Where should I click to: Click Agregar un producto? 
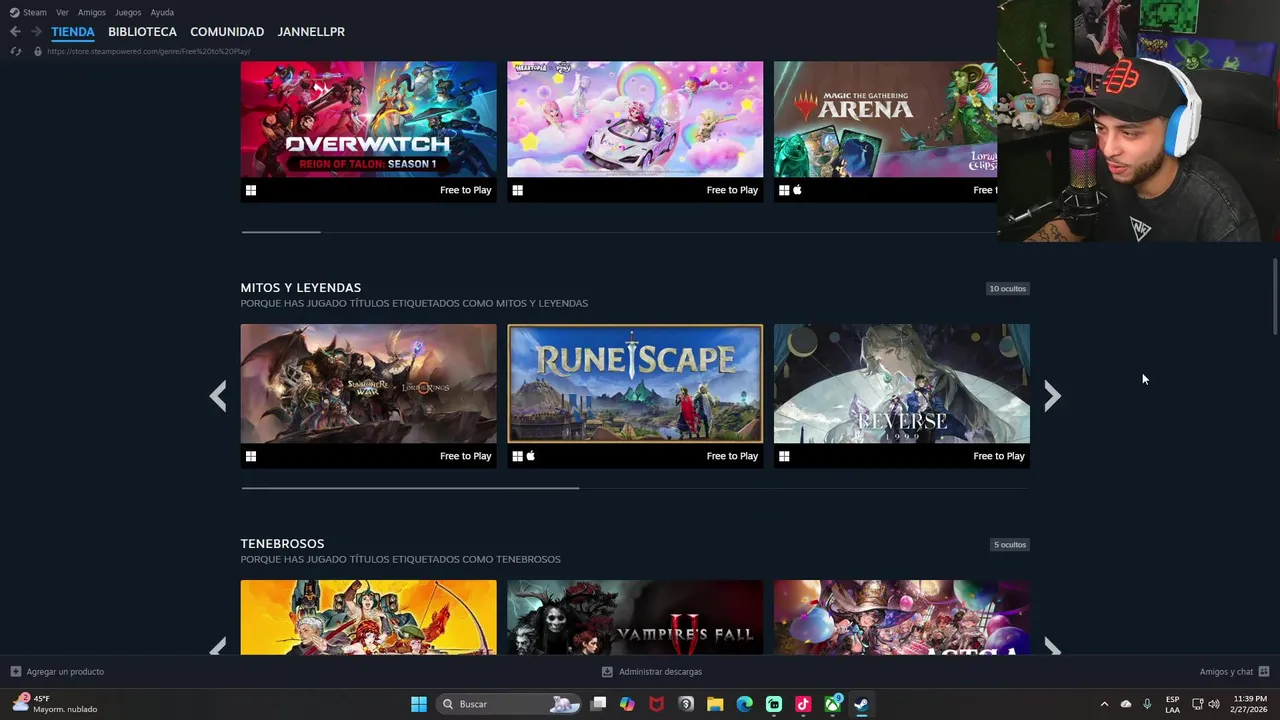(57, 672)
